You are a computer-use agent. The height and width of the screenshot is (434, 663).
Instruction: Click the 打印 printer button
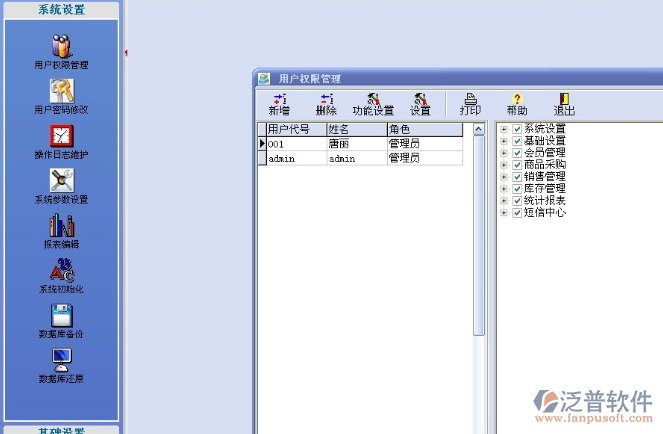pos(470,103)
